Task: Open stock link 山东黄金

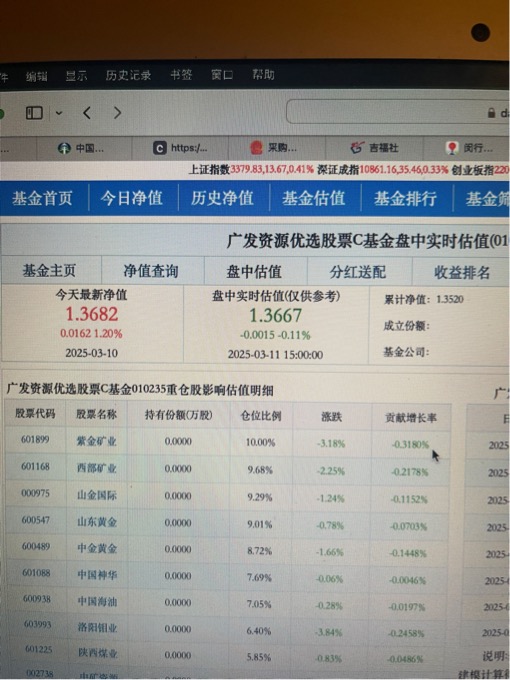Action: coord(97,522)
